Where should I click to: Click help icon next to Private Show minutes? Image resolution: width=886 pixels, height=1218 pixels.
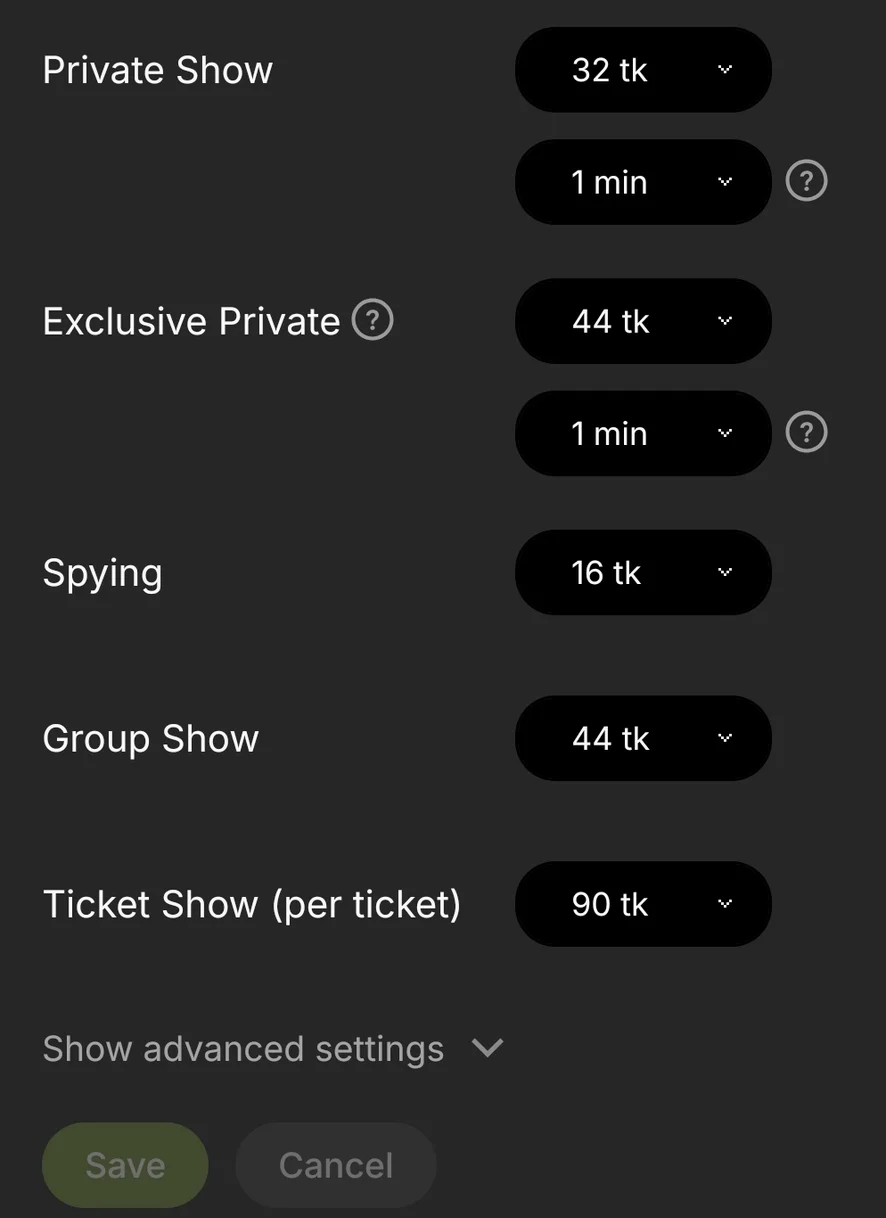click(x=806, y=182)
